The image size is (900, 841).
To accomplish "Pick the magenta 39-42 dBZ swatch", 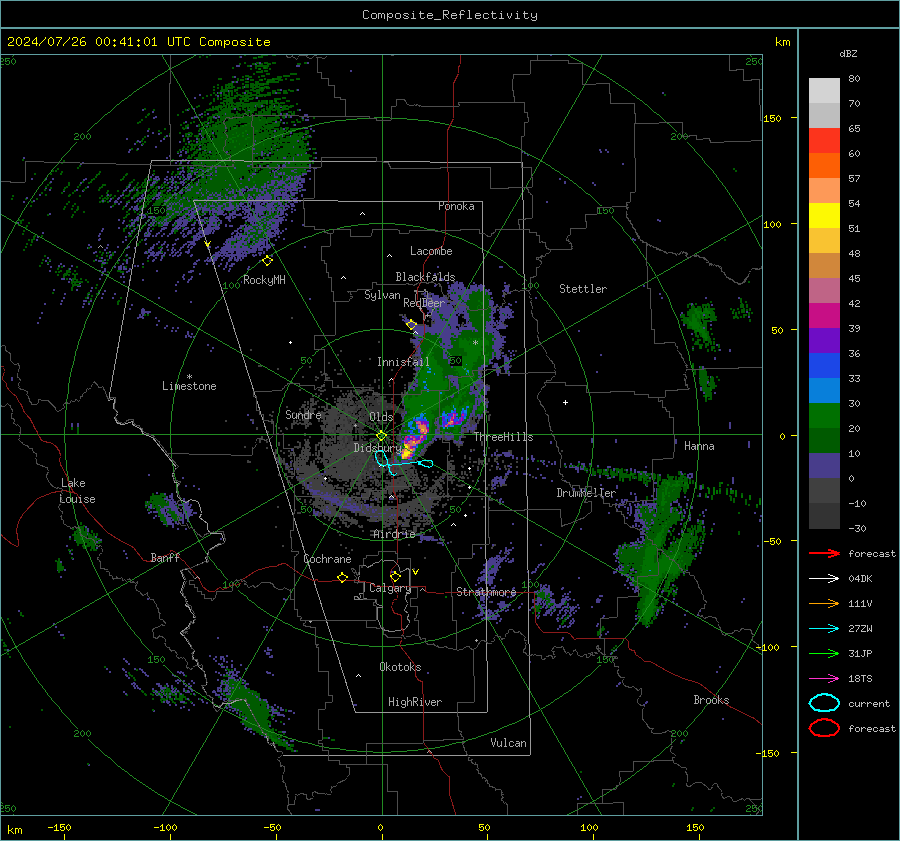I will [x=824, y=316].
